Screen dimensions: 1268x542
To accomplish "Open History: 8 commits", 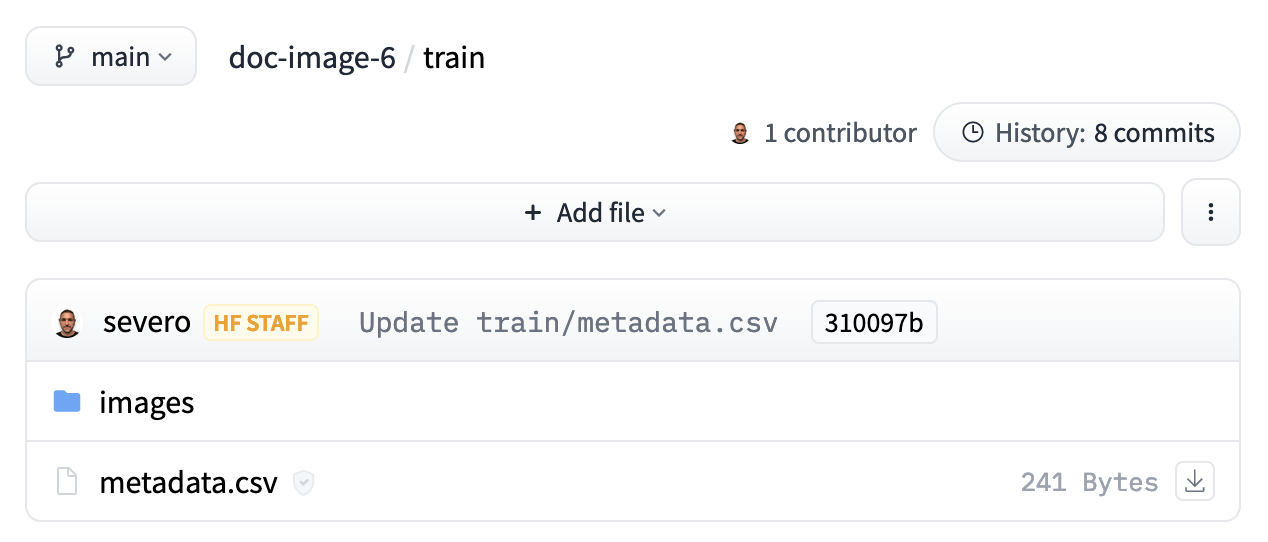I will [1087, 133].
